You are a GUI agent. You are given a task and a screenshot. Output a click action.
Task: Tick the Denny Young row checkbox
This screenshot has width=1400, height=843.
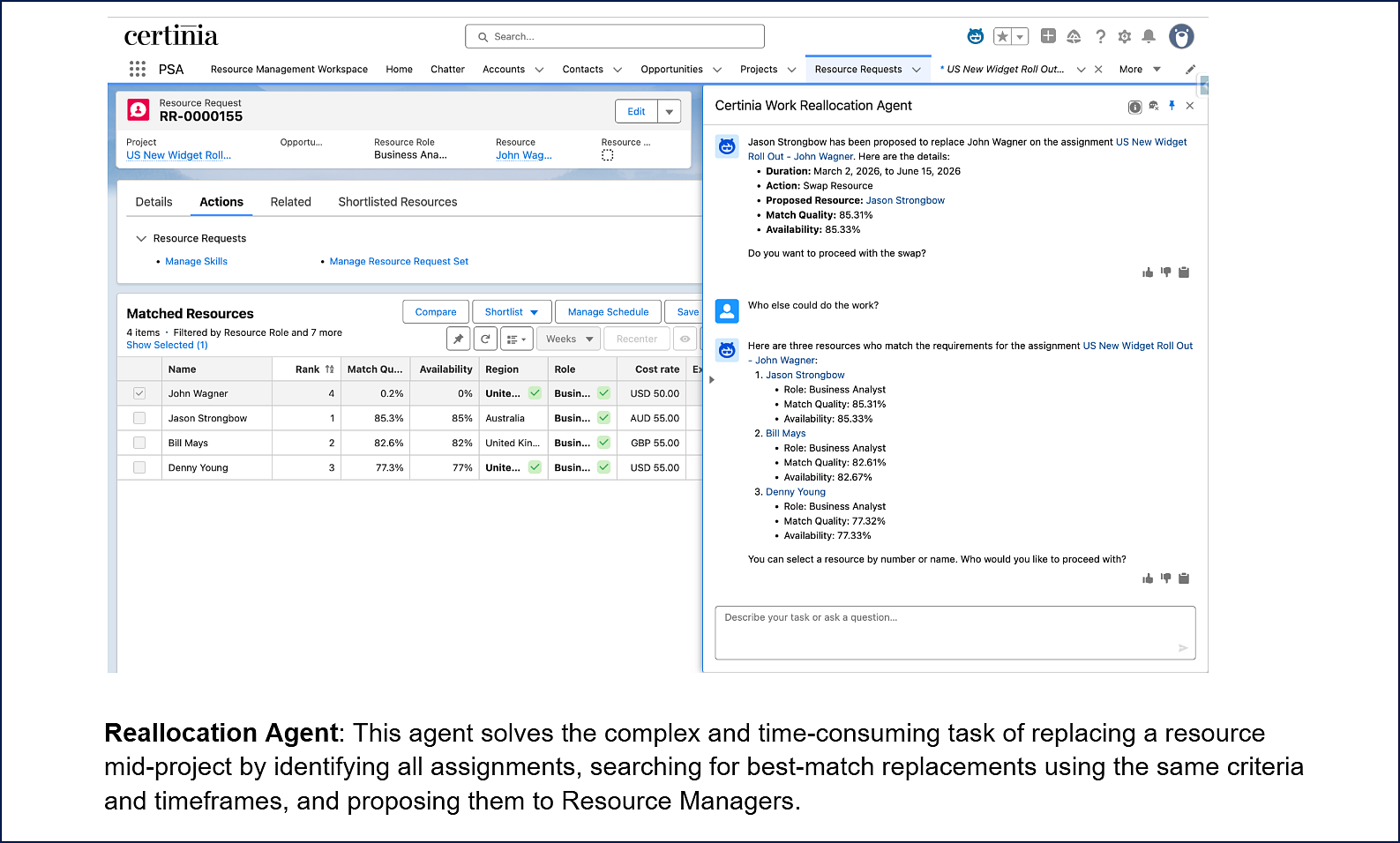tap(139, 467)
